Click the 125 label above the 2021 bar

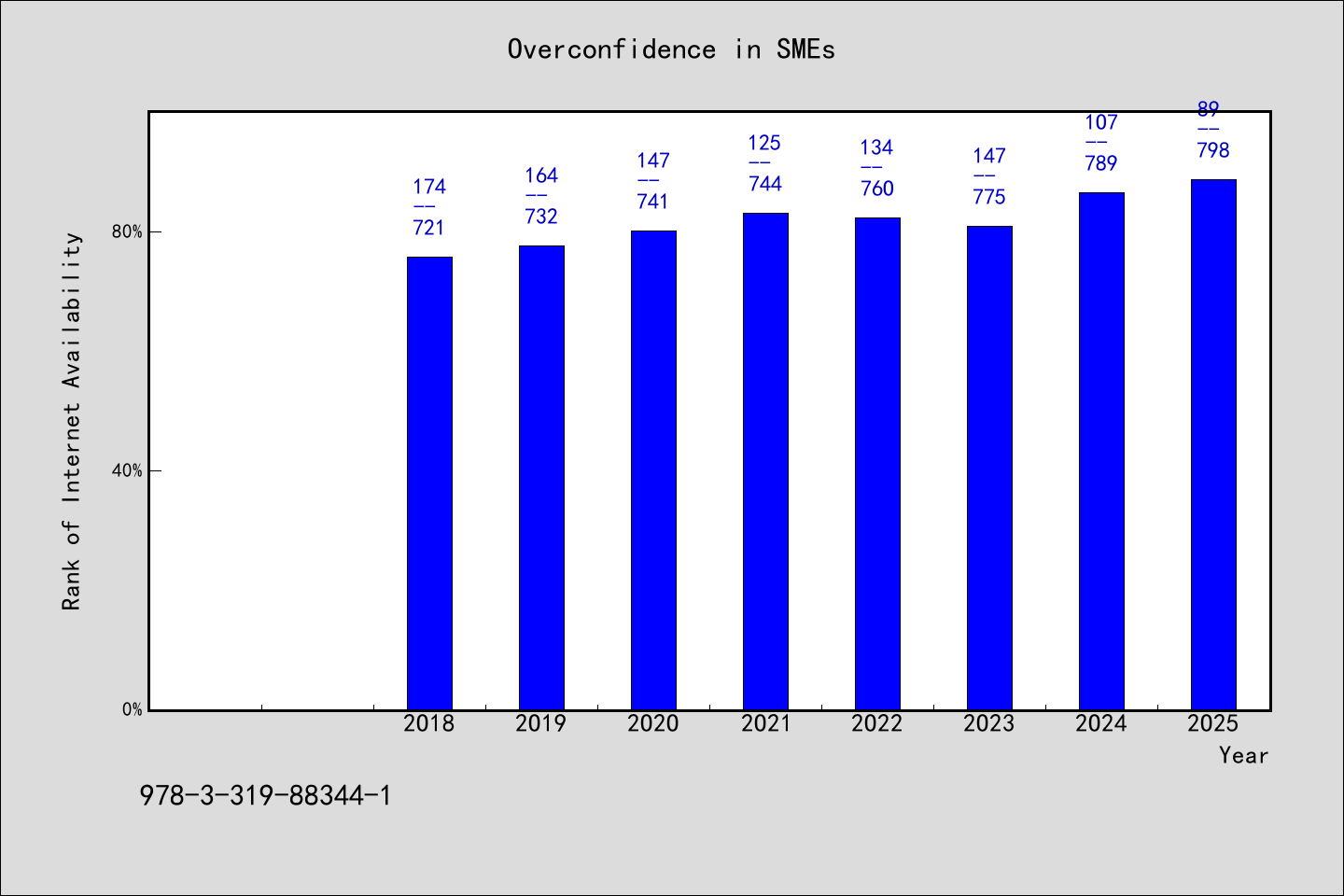[765, 143]
